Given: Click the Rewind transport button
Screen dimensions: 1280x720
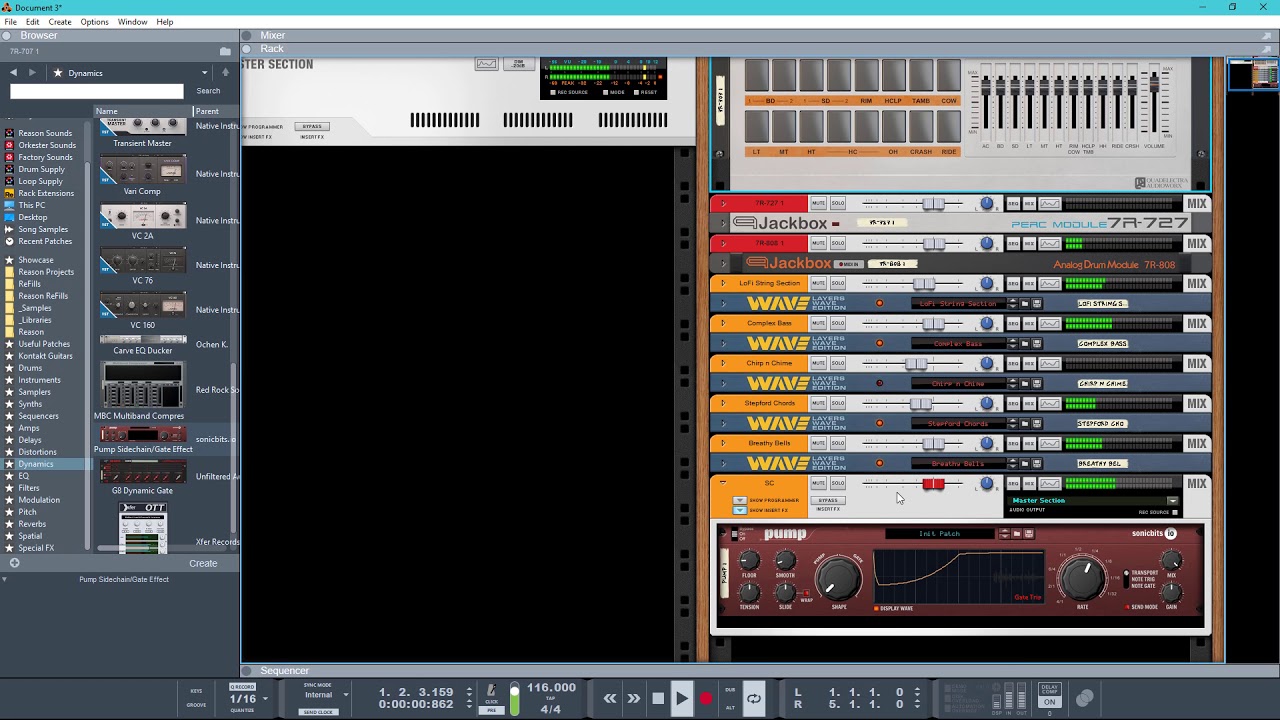Looking at the screenshot, I should point(610,699).
